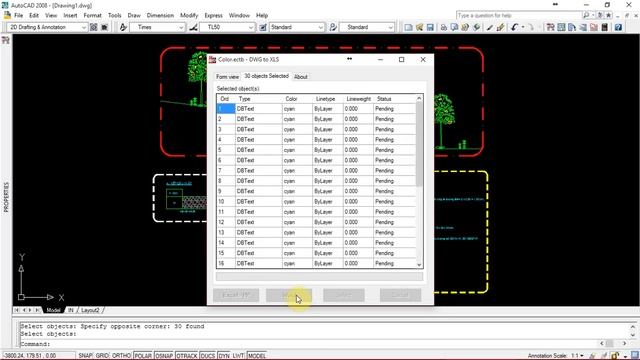Viewport: 640px width, 360px height.
Task: Open the Table Style manager icon
Action: coord(263,27)
